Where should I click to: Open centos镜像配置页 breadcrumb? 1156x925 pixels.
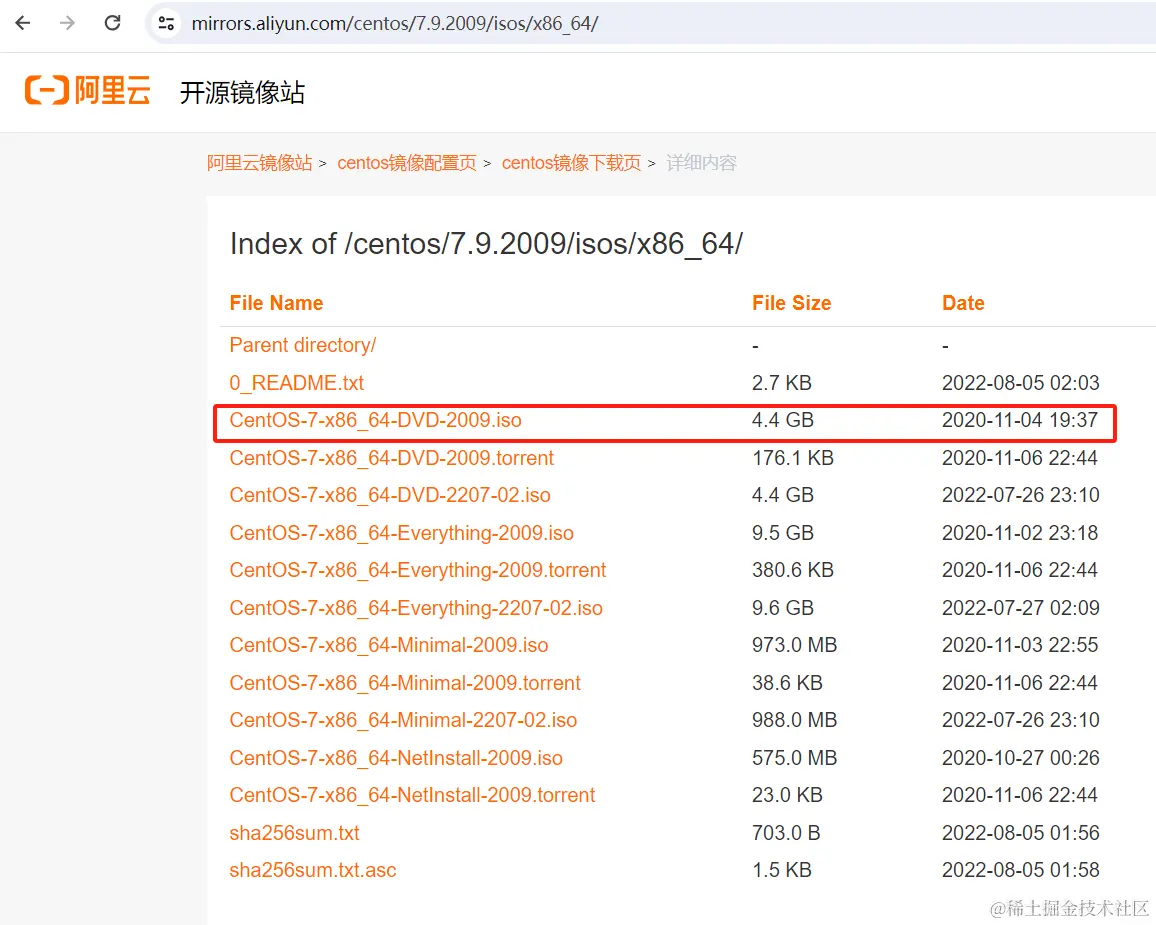tap(407, 163)
